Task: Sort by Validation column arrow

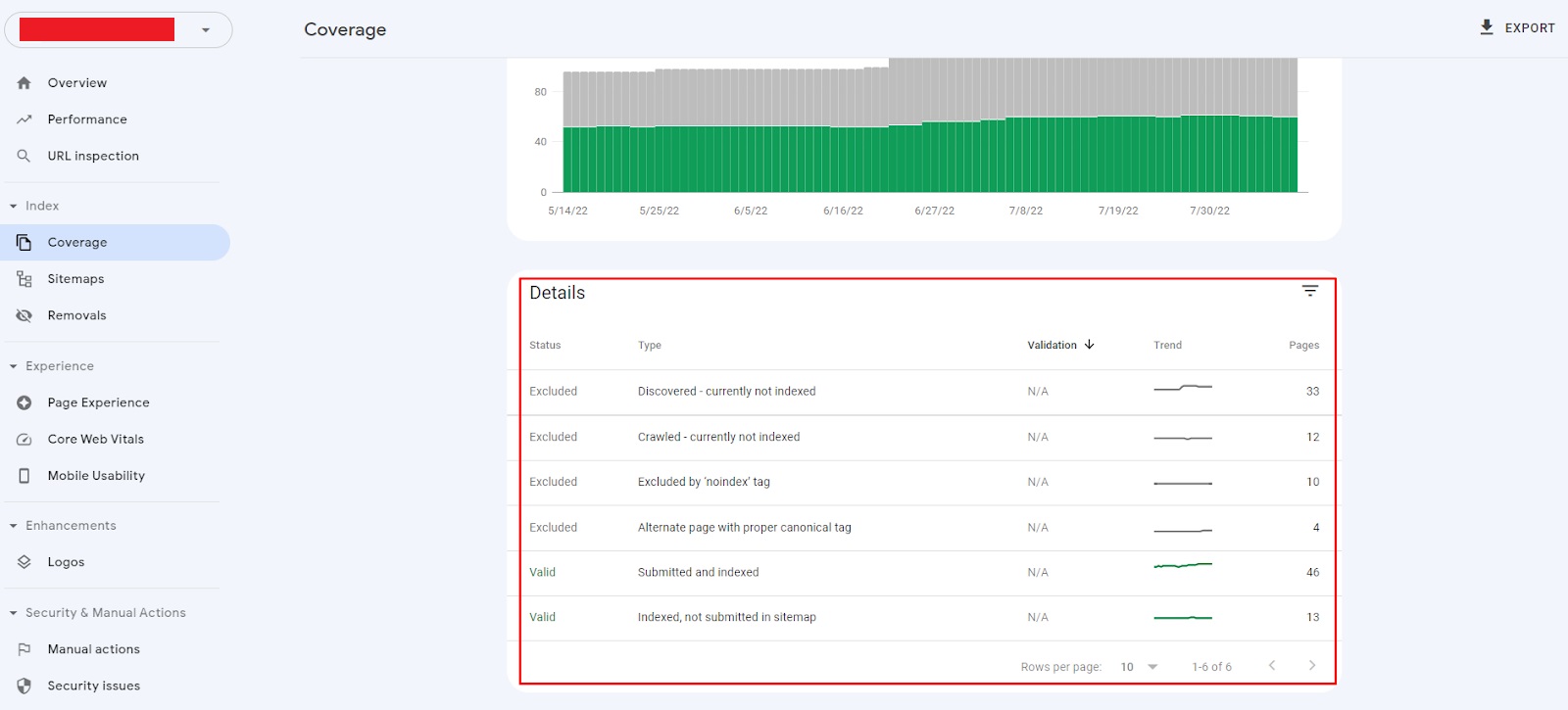Action: click(x=1089, y=345)
